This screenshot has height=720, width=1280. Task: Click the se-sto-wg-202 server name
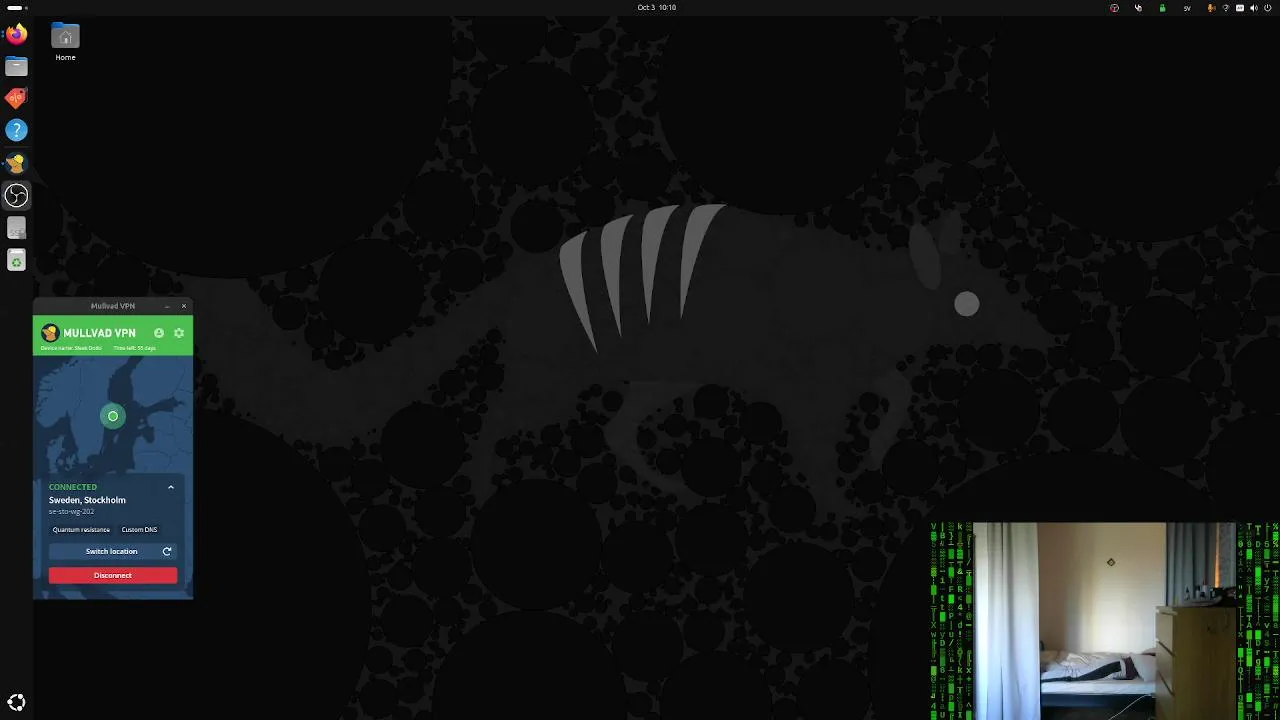(x=71, y=511)
